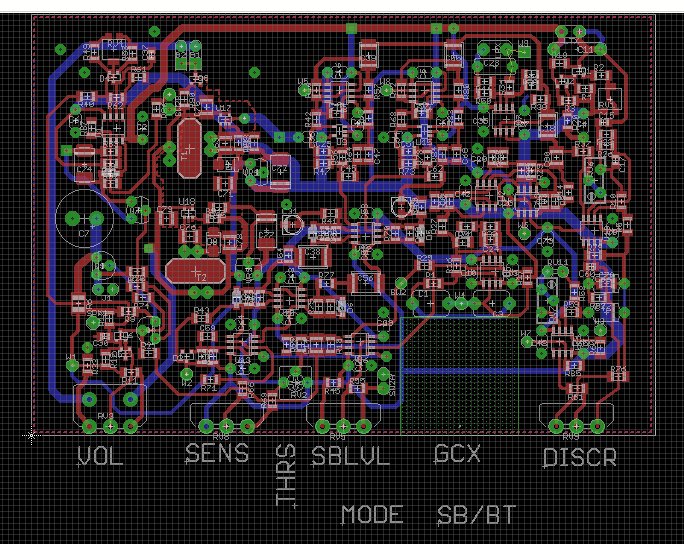Select the R4 resistor label
Screen dimensions: 684x544
(585, 96)
